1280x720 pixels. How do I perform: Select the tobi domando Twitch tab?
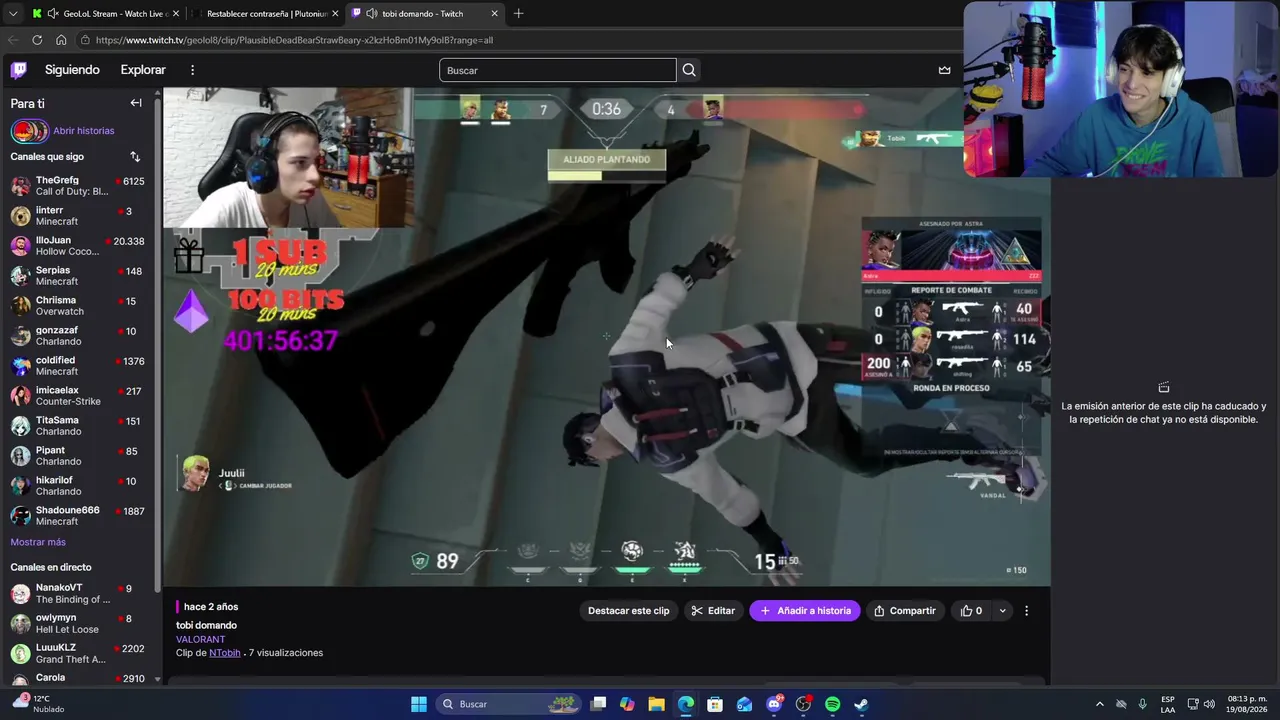click(424, 14)
